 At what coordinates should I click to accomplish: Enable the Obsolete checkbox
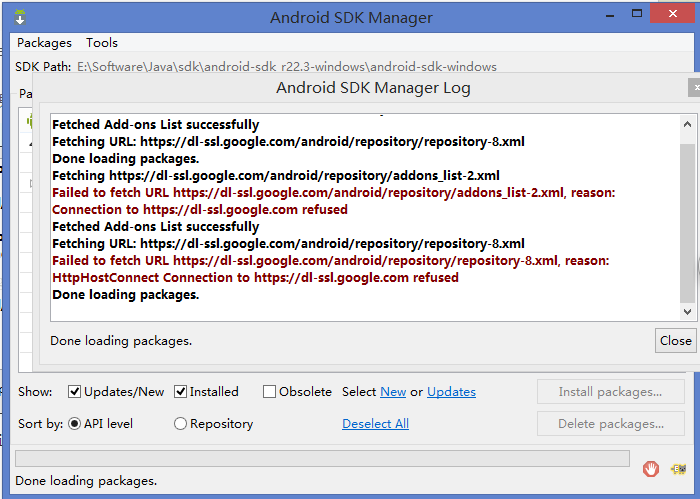tap(269, 392)
